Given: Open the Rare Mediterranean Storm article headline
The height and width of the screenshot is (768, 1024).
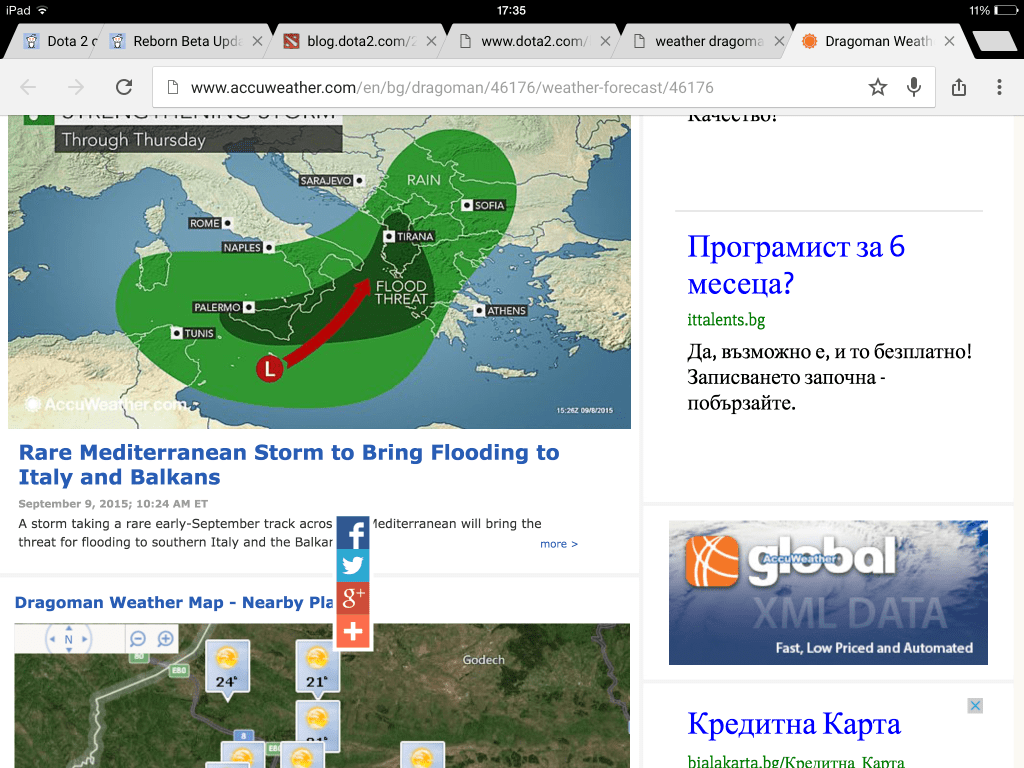Looking at the screenshot, I should 289,464.
